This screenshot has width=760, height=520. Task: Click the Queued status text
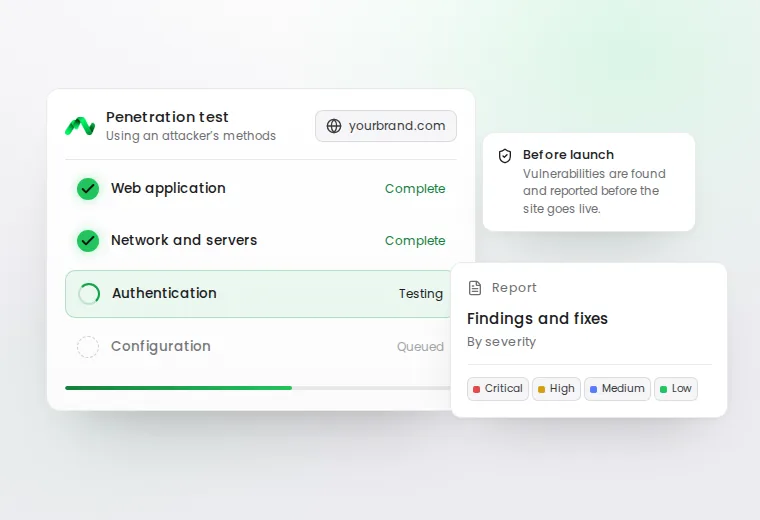click(x=420, y=347)
